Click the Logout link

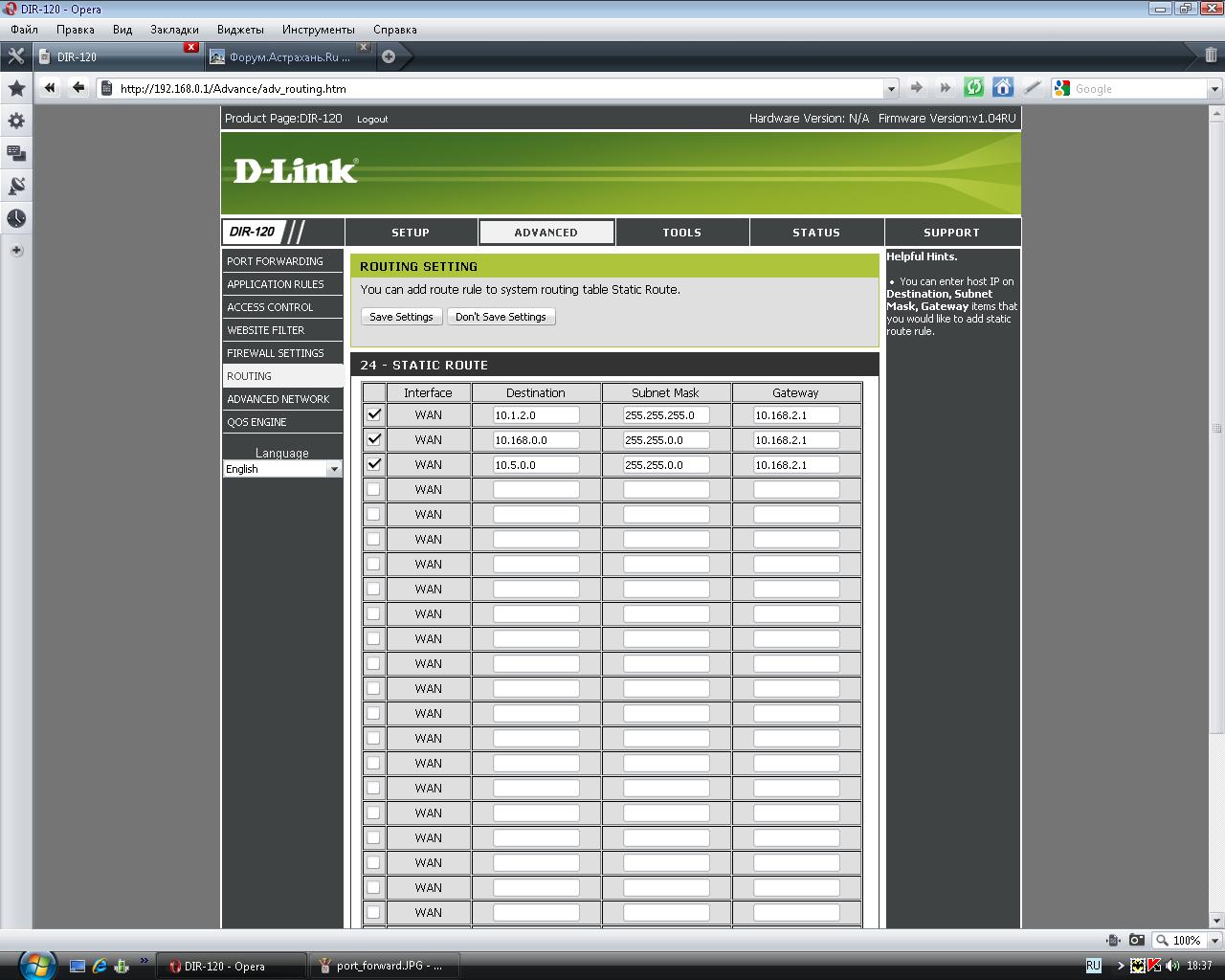point(372,119)
